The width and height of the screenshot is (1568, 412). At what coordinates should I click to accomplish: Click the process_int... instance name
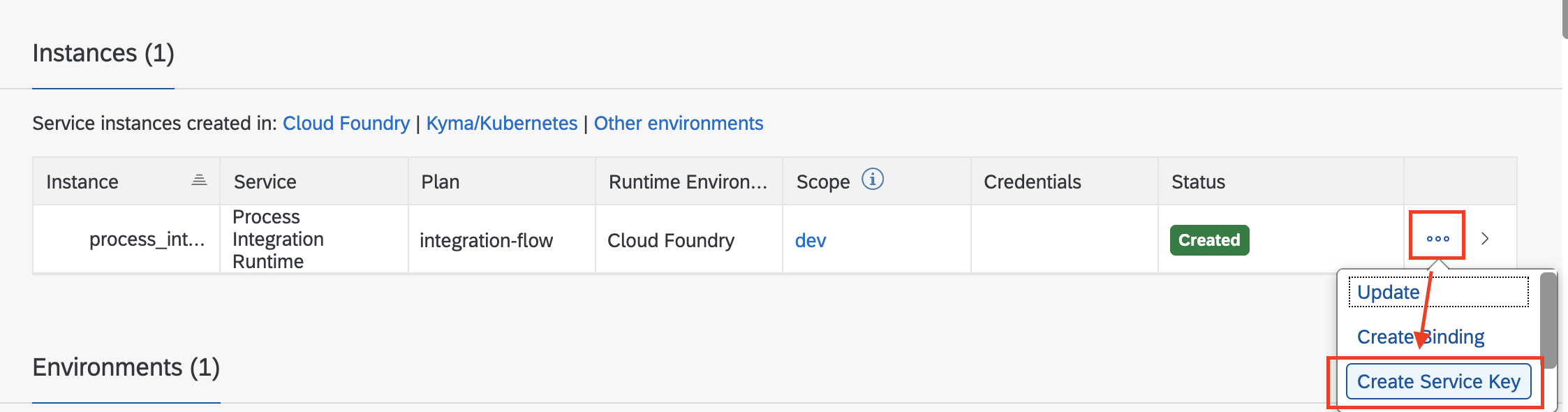147,240
